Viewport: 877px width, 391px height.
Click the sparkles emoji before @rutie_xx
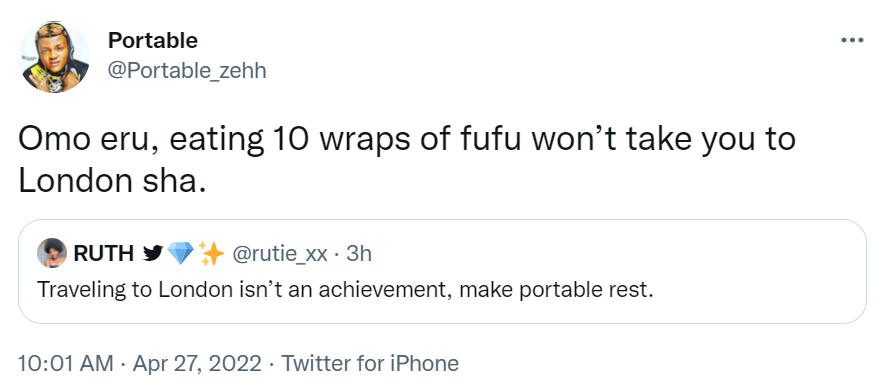click(212, 254)
